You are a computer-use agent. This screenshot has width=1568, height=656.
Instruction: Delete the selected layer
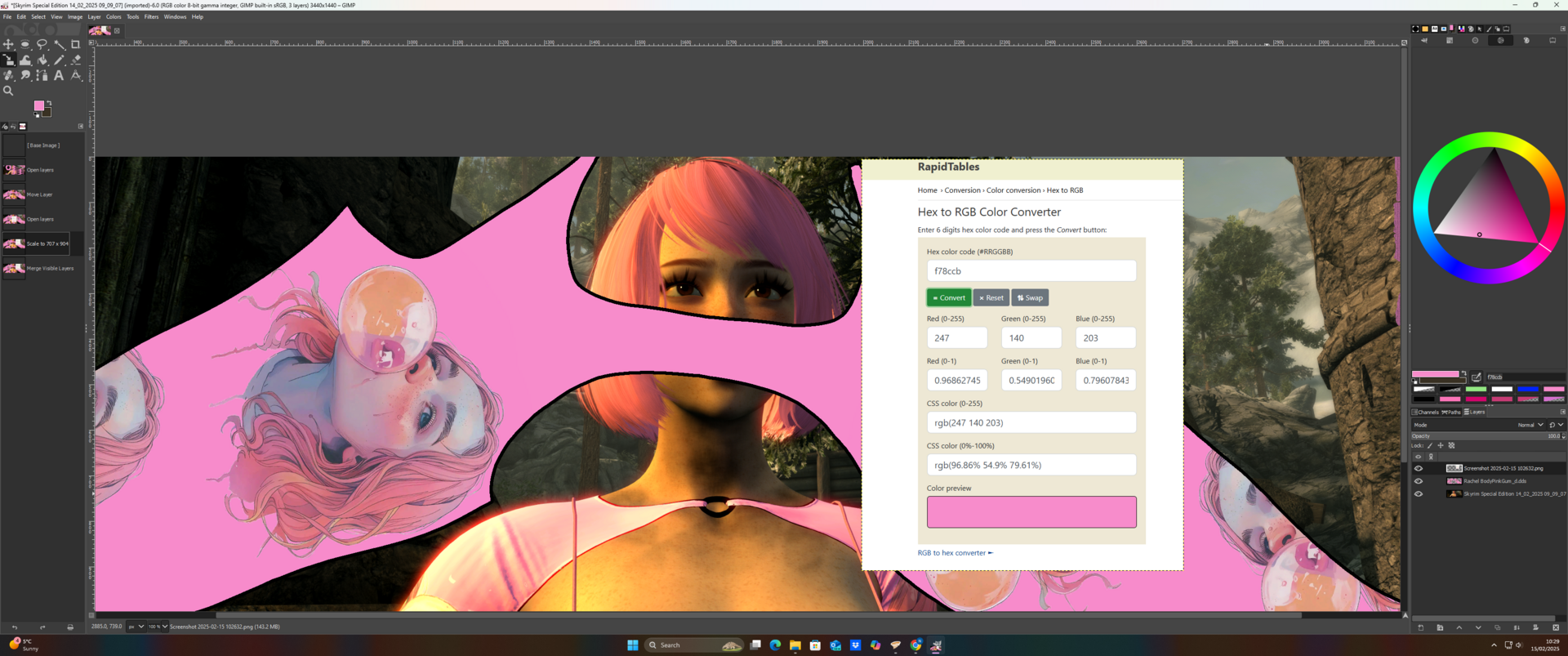point(1556,627)
